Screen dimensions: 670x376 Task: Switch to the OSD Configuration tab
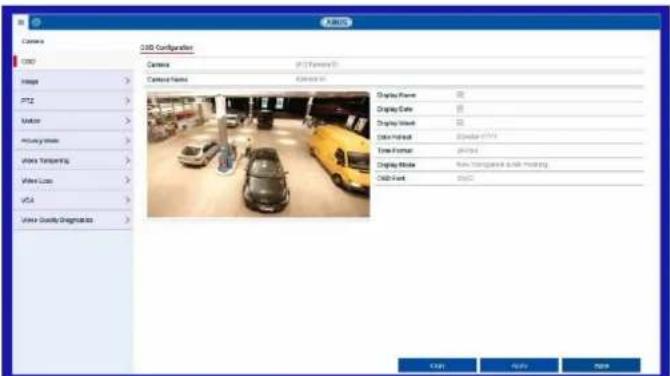tap(167, 48)
